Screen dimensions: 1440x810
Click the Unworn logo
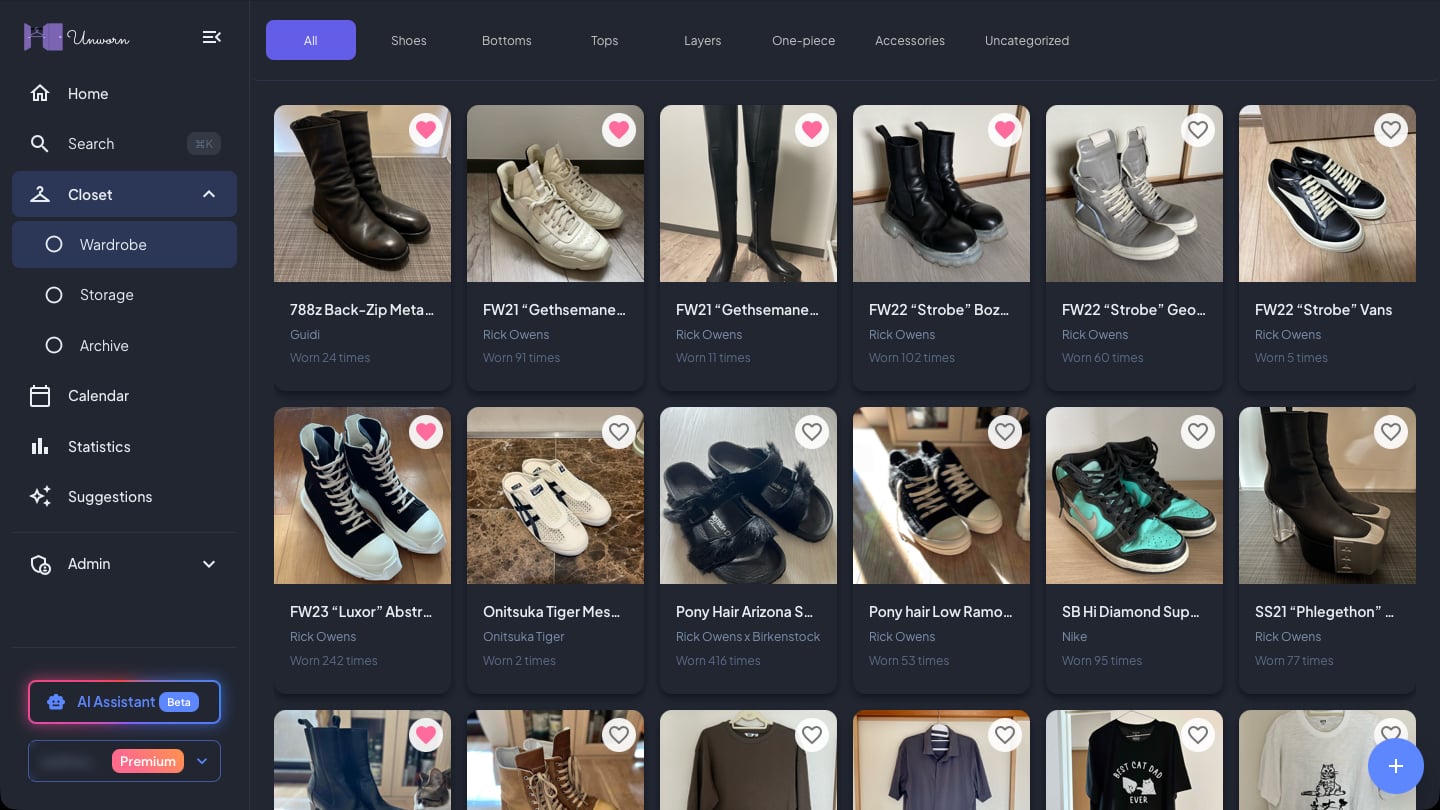click(77, 38)
